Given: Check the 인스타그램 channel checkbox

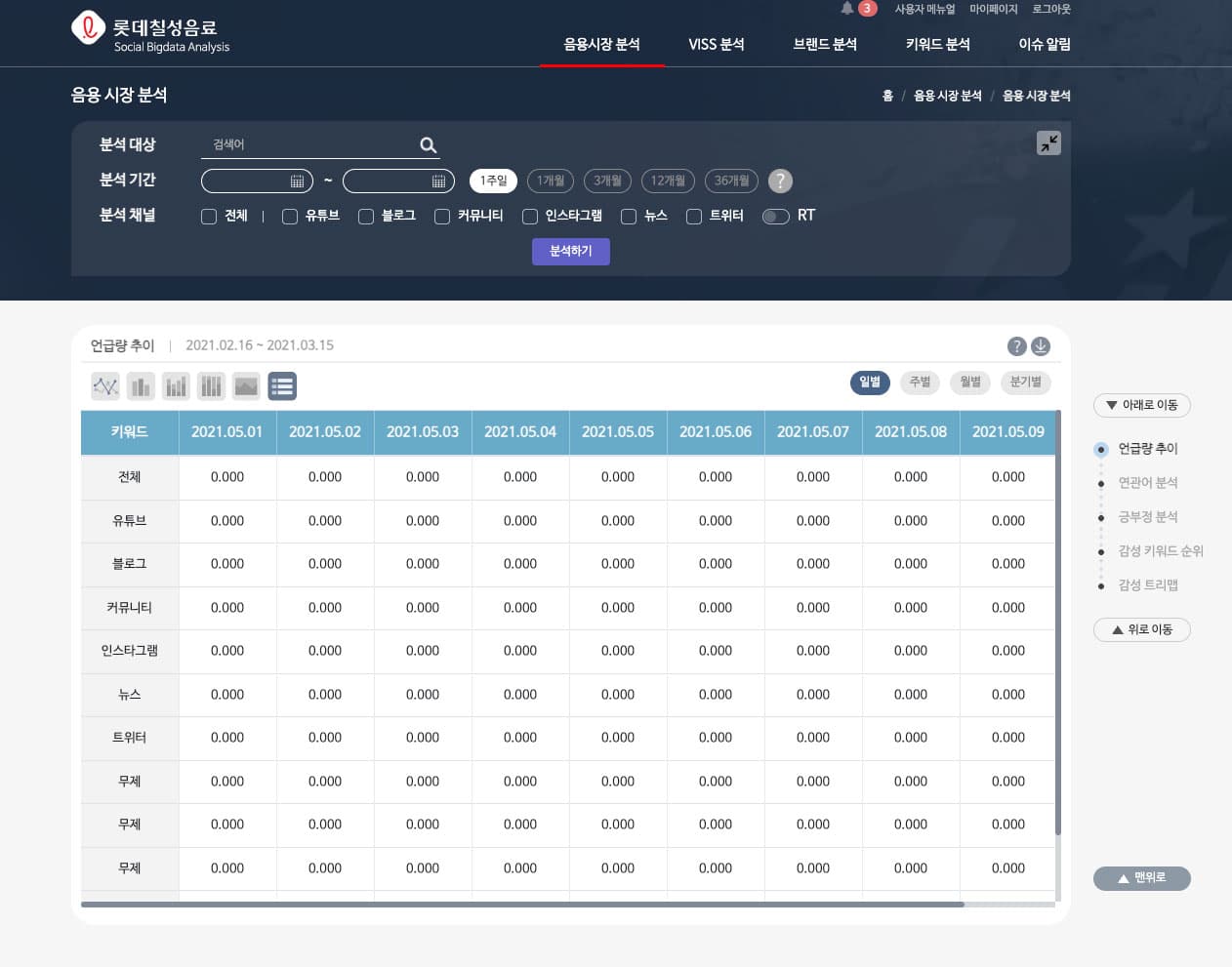Looking at the screenshot, I should tap(530, 217).
